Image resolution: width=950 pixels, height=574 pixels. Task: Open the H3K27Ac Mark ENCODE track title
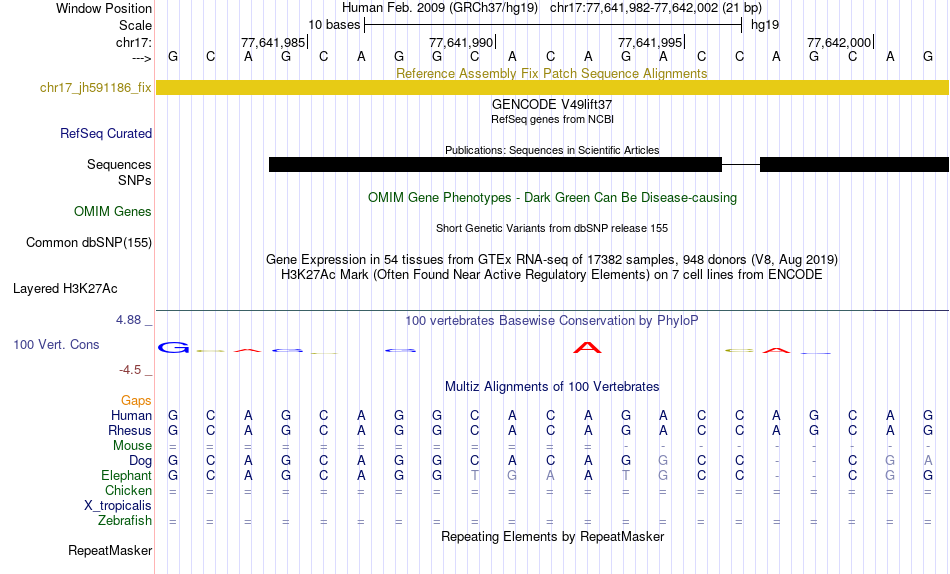point(552,275)
